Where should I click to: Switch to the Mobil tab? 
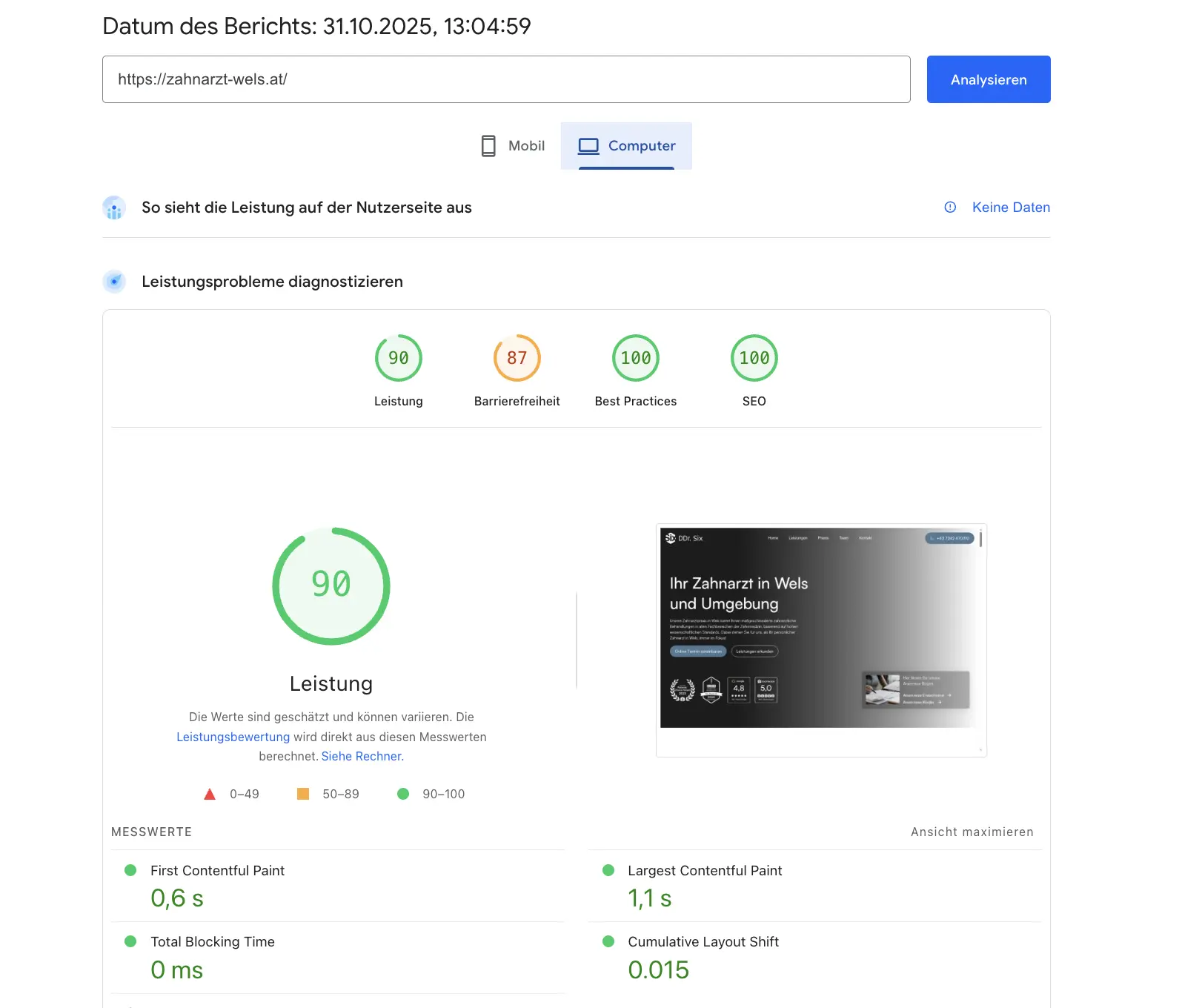pos(512,146)
